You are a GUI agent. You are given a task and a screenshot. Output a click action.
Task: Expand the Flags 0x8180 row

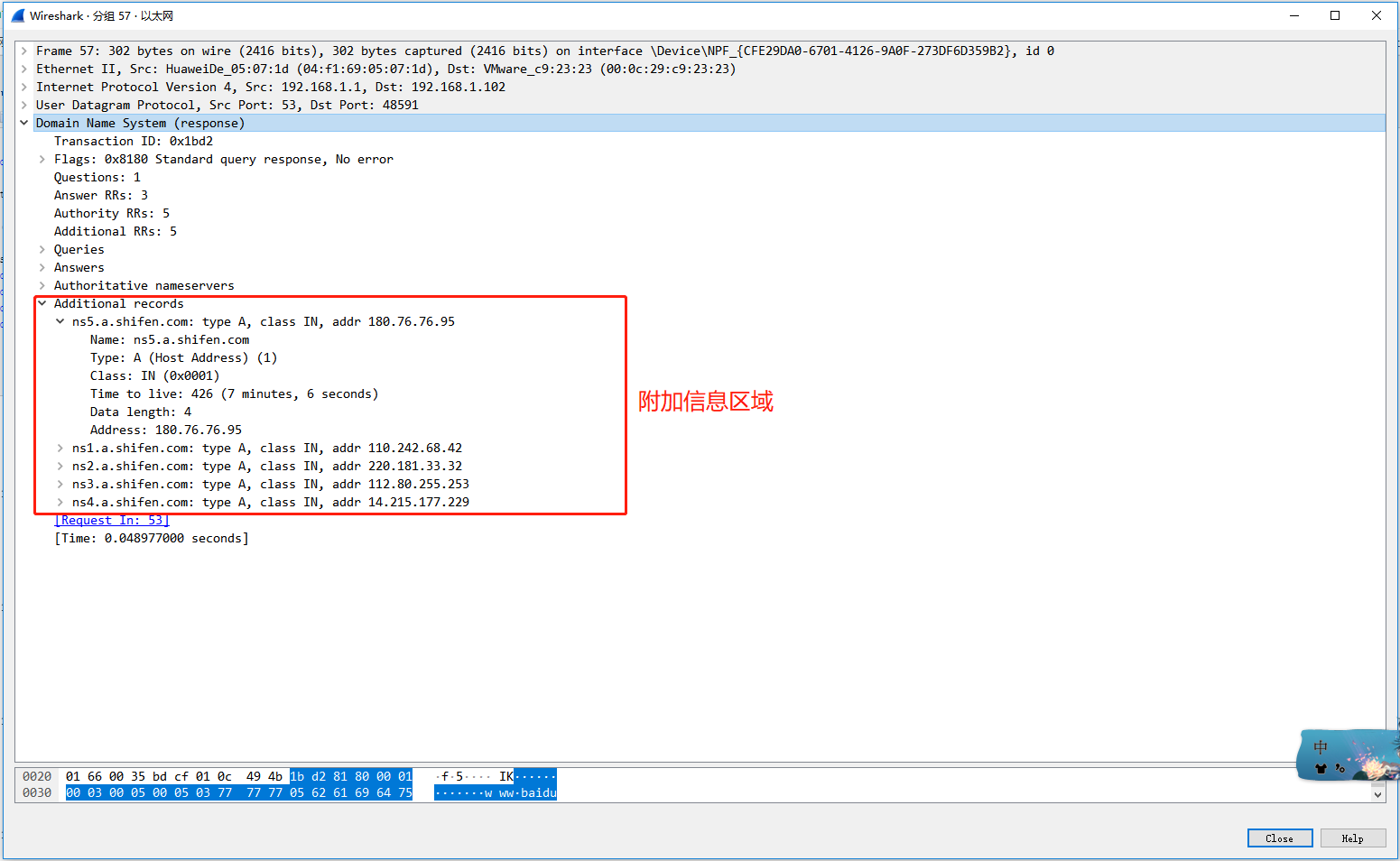(x=42, y=160)
